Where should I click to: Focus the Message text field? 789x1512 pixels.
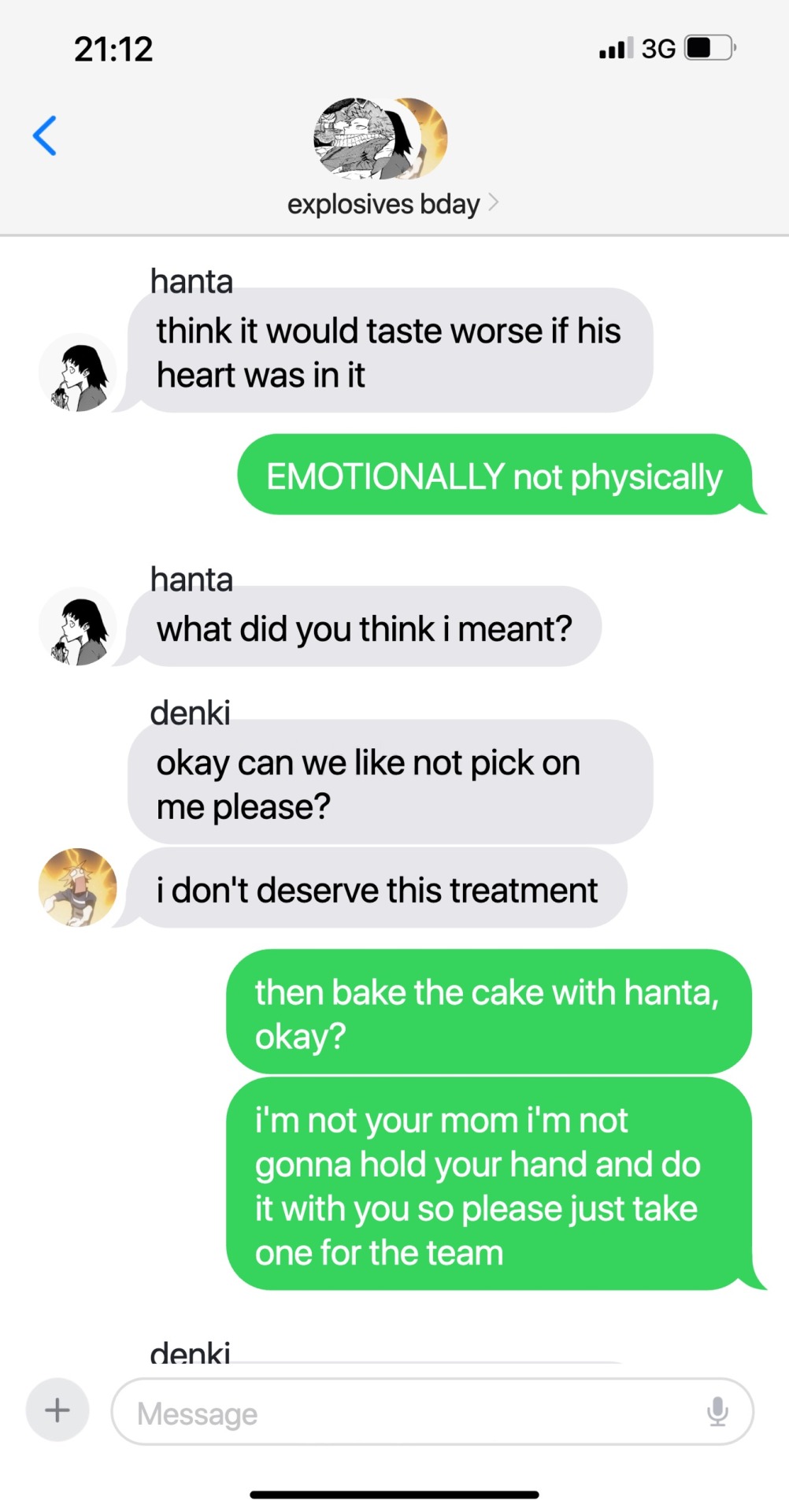432,1411
